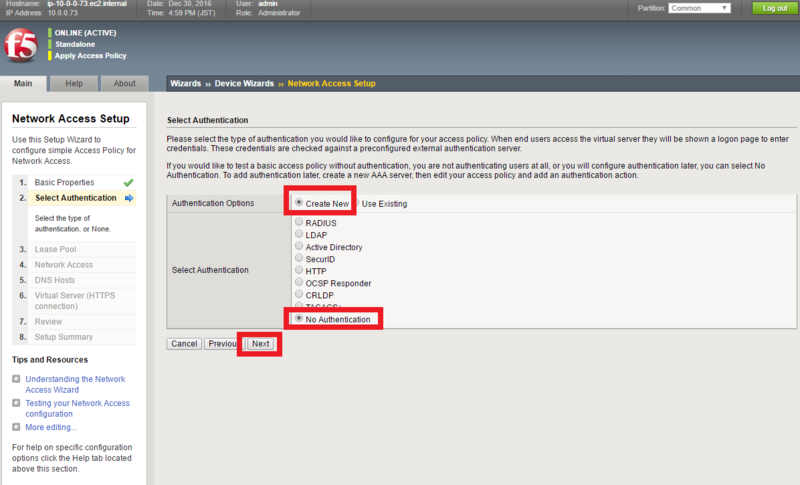This screenshot has width=800, height=485.
Task: Click the Network Access Setup panel title
Action: 71,119
